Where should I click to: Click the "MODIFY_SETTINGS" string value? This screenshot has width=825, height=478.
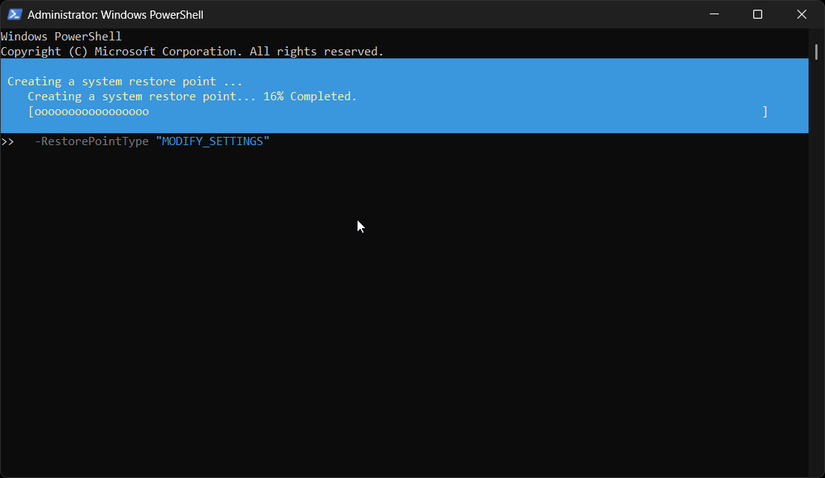213,142
